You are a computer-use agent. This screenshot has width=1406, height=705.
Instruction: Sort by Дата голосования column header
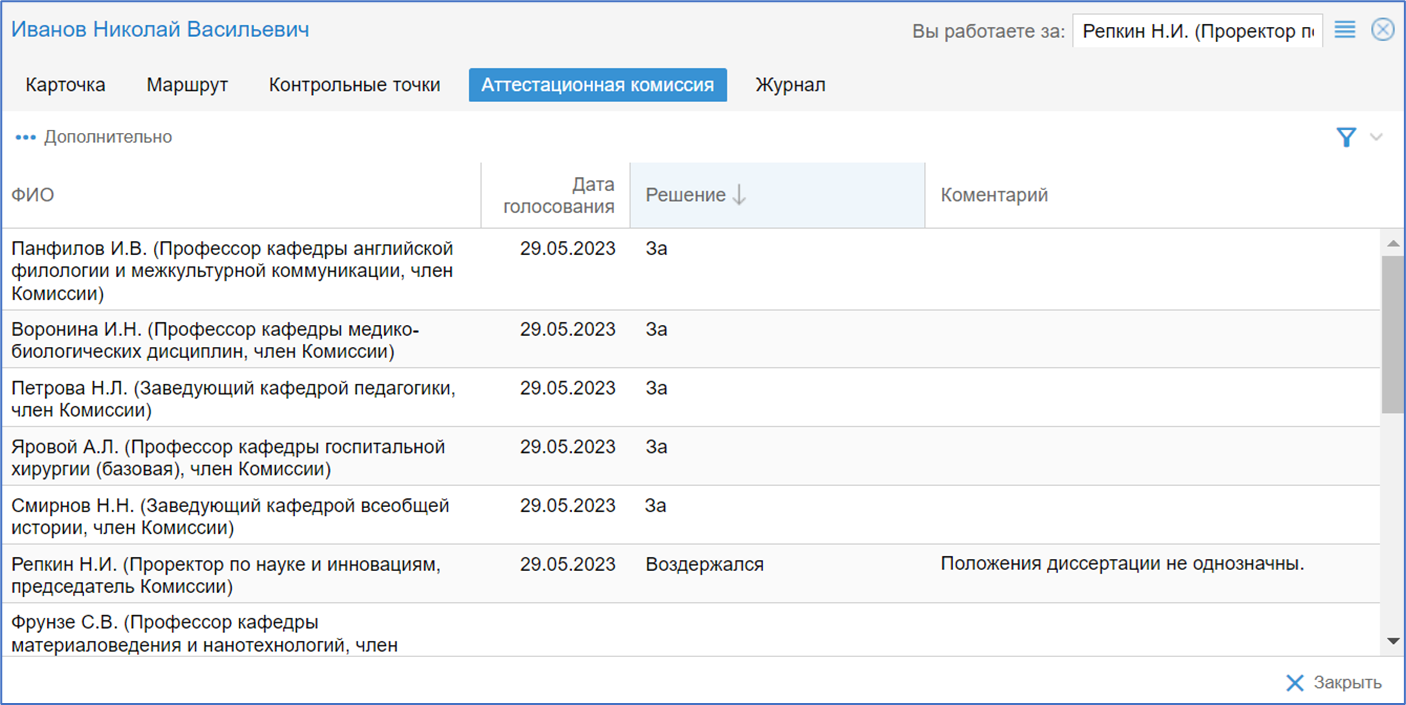pos(558,195)
